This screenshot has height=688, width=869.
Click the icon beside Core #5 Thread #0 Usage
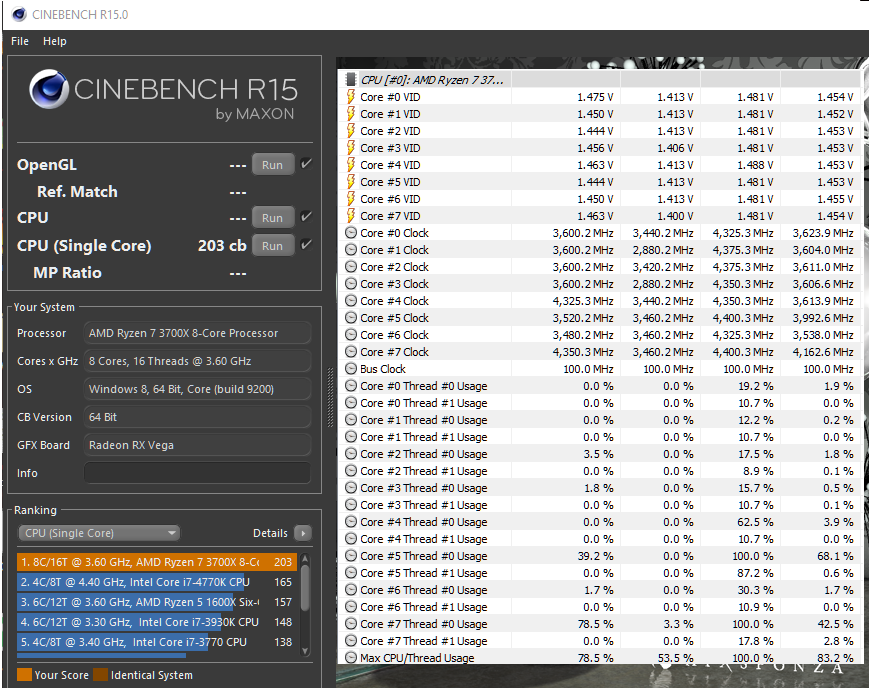coord(351,556)
